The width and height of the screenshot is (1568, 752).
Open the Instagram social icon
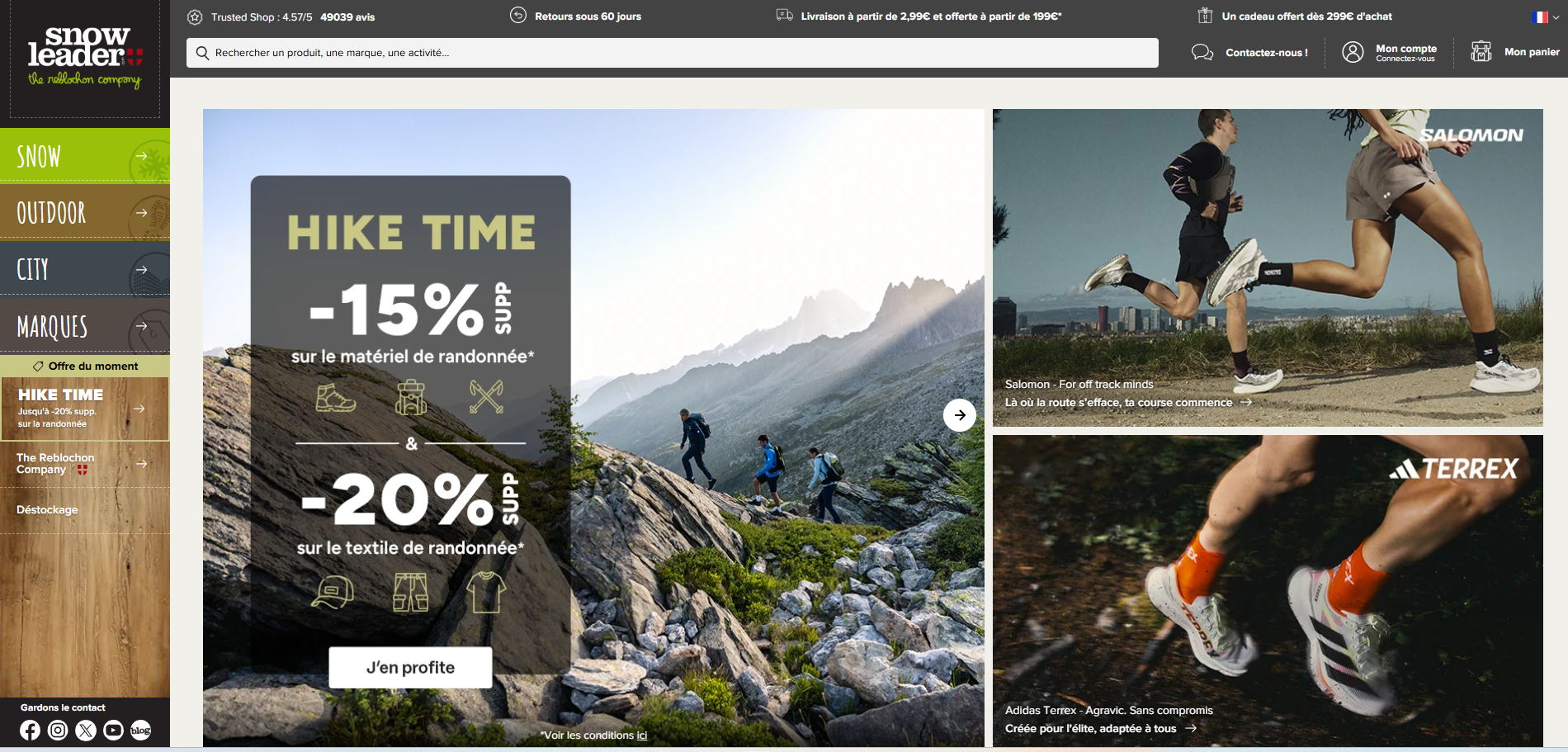click(x=58, y=730)
